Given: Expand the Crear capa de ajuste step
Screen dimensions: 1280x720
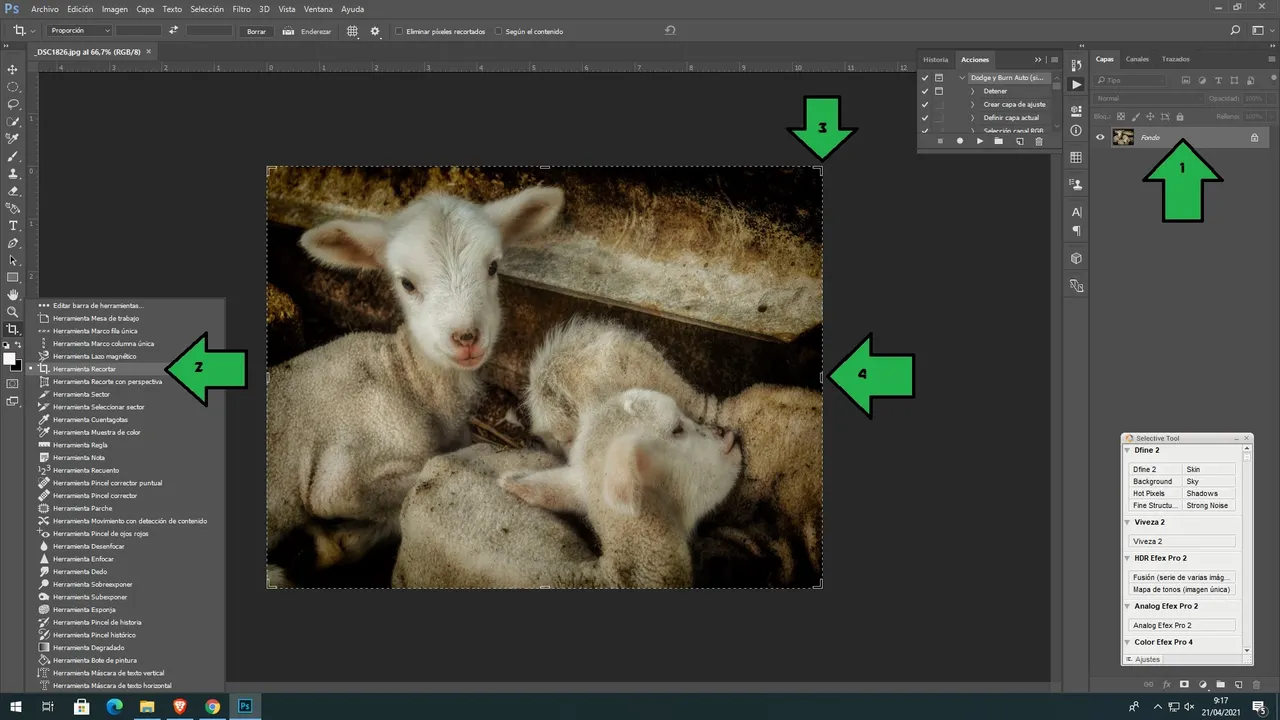Looking at the screenshot, I should click(973, 104).
